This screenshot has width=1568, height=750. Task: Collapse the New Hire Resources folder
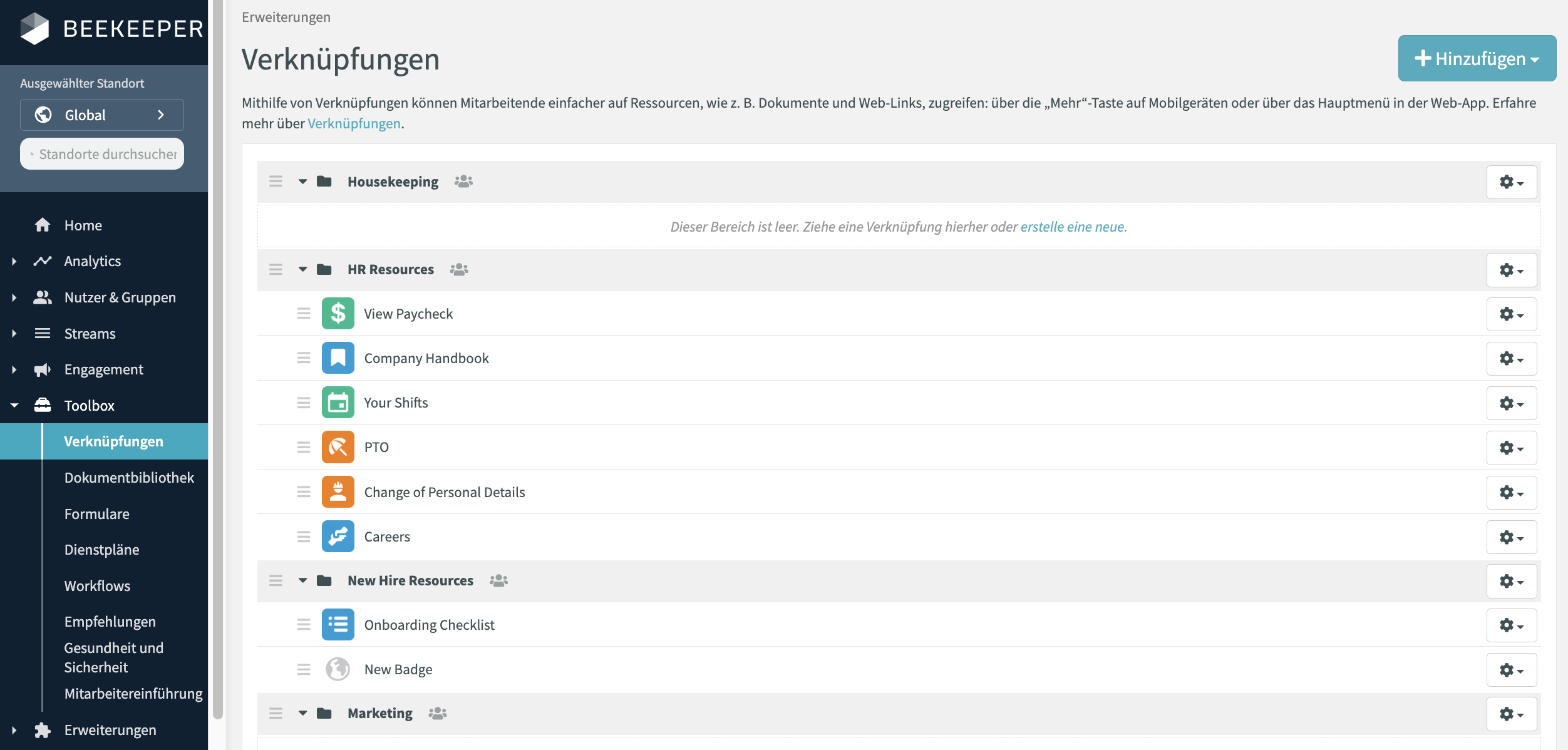[x=302, y=581]
